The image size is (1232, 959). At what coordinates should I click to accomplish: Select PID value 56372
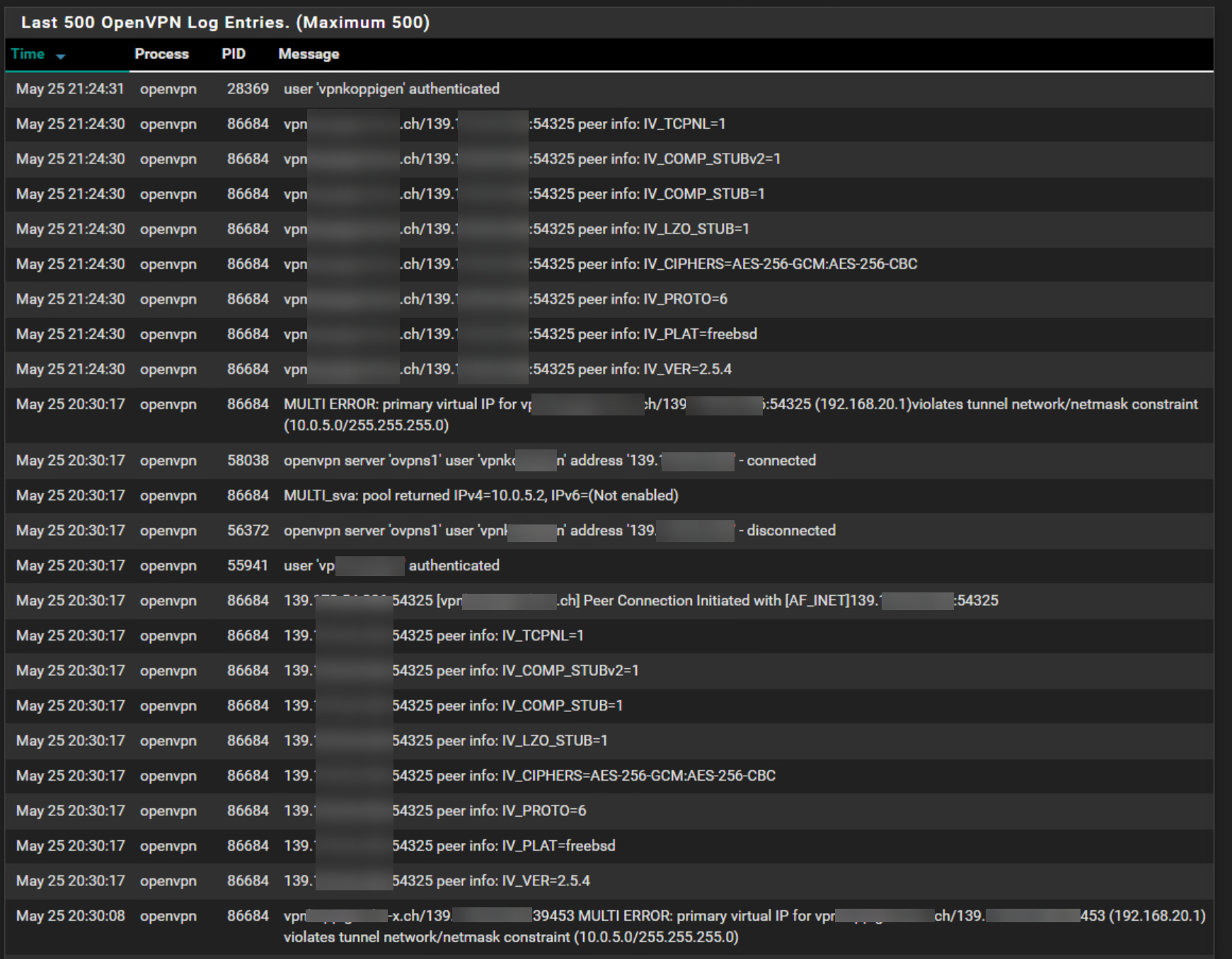248,531
